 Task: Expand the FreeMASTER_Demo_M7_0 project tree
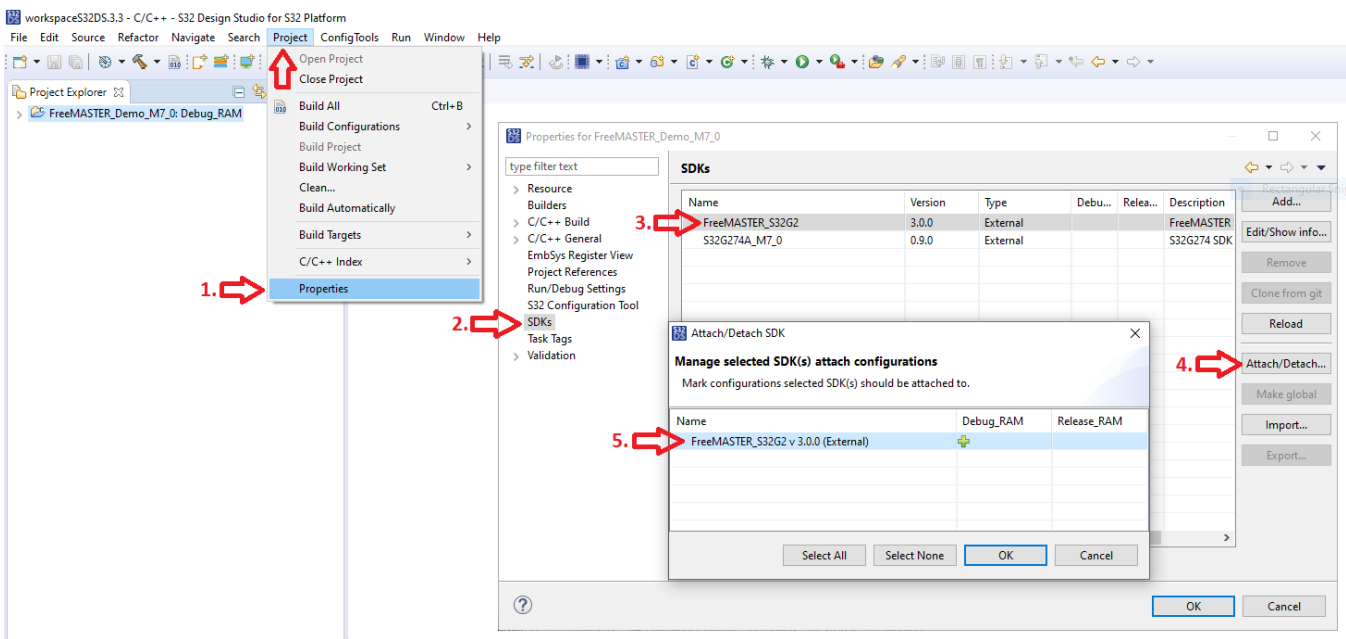[x=20, y=113]
